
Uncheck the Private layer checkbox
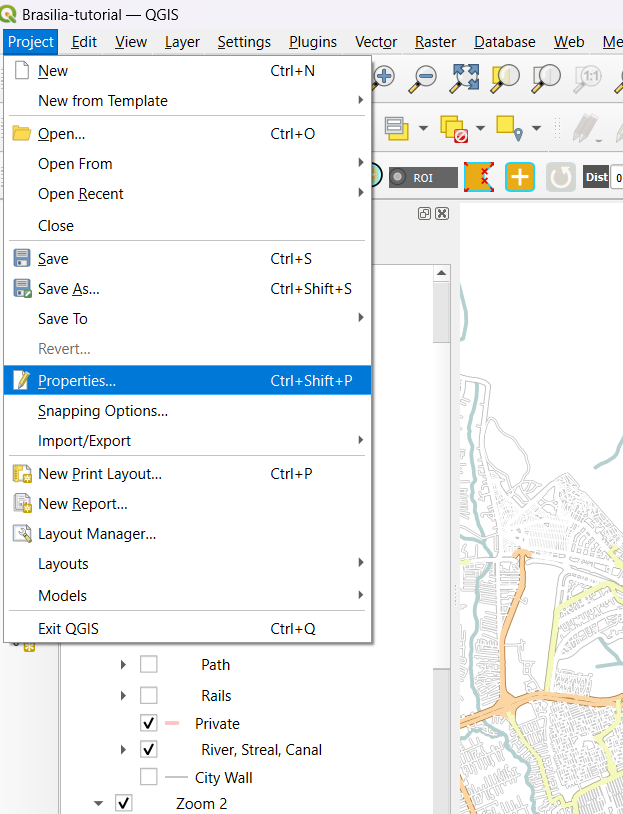[x=148, y=723]
